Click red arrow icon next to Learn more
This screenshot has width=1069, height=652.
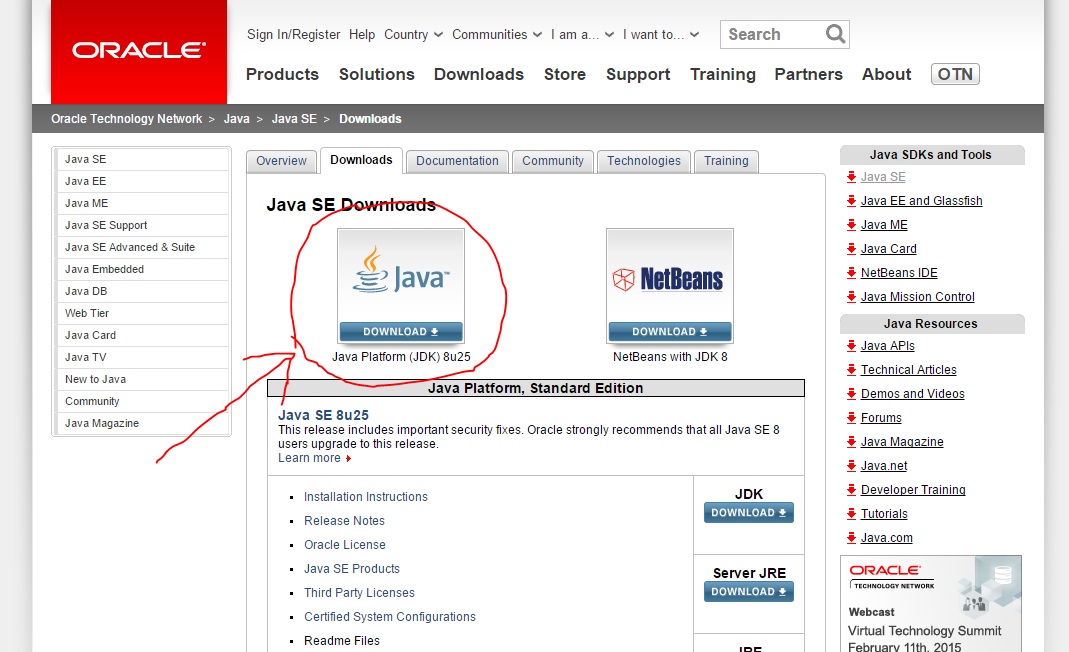348,458
